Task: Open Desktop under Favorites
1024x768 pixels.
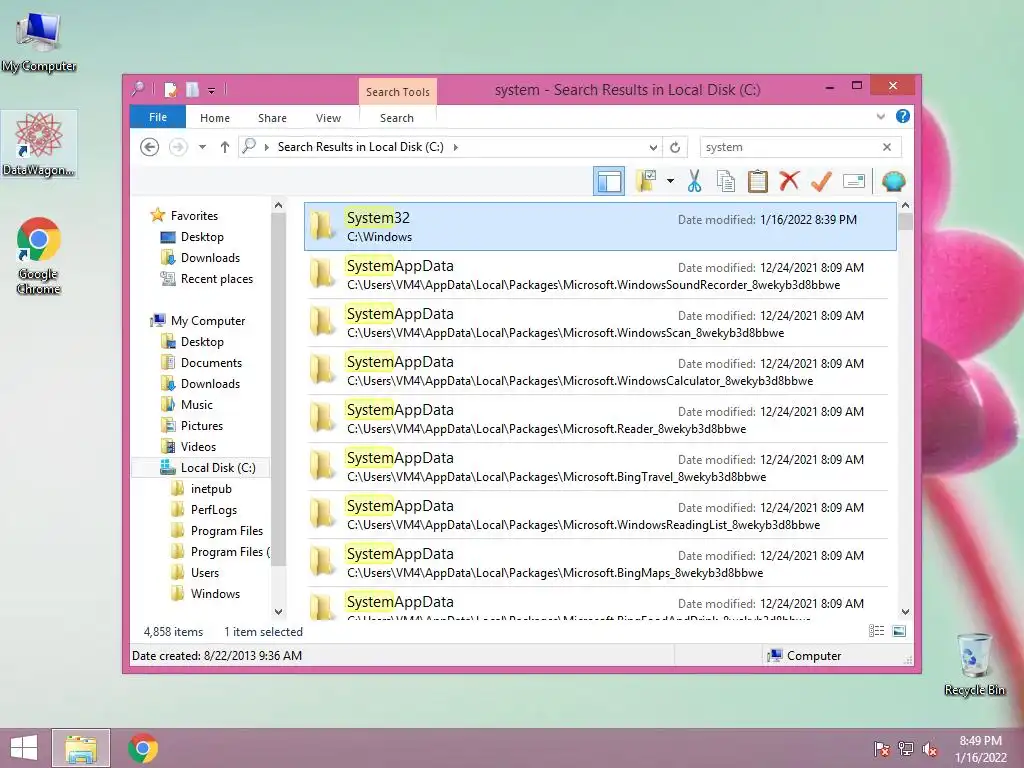Action: click(202, 236)
